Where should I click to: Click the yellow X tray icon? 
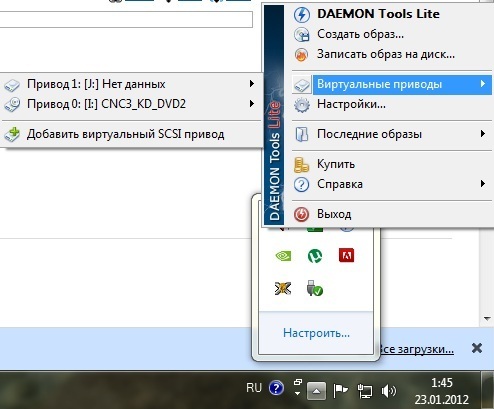(283, 288)
